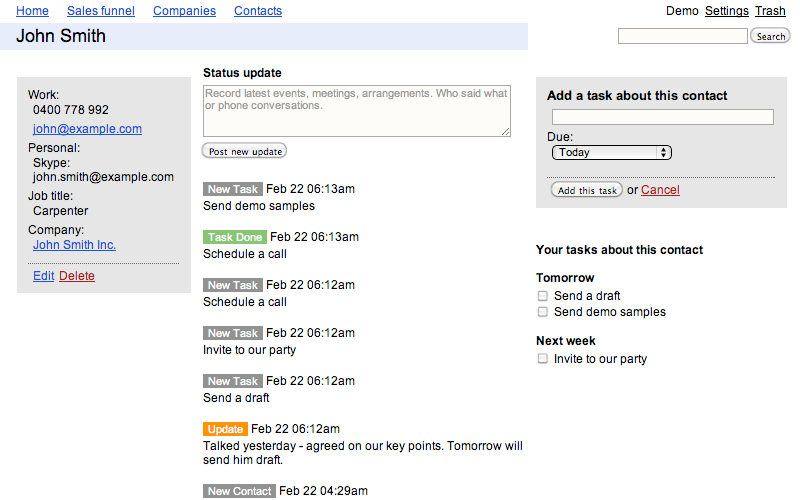This screenshot has width=800, height=500.
Task: Delete this contact via Delete link
Action: tap(77, 276)
